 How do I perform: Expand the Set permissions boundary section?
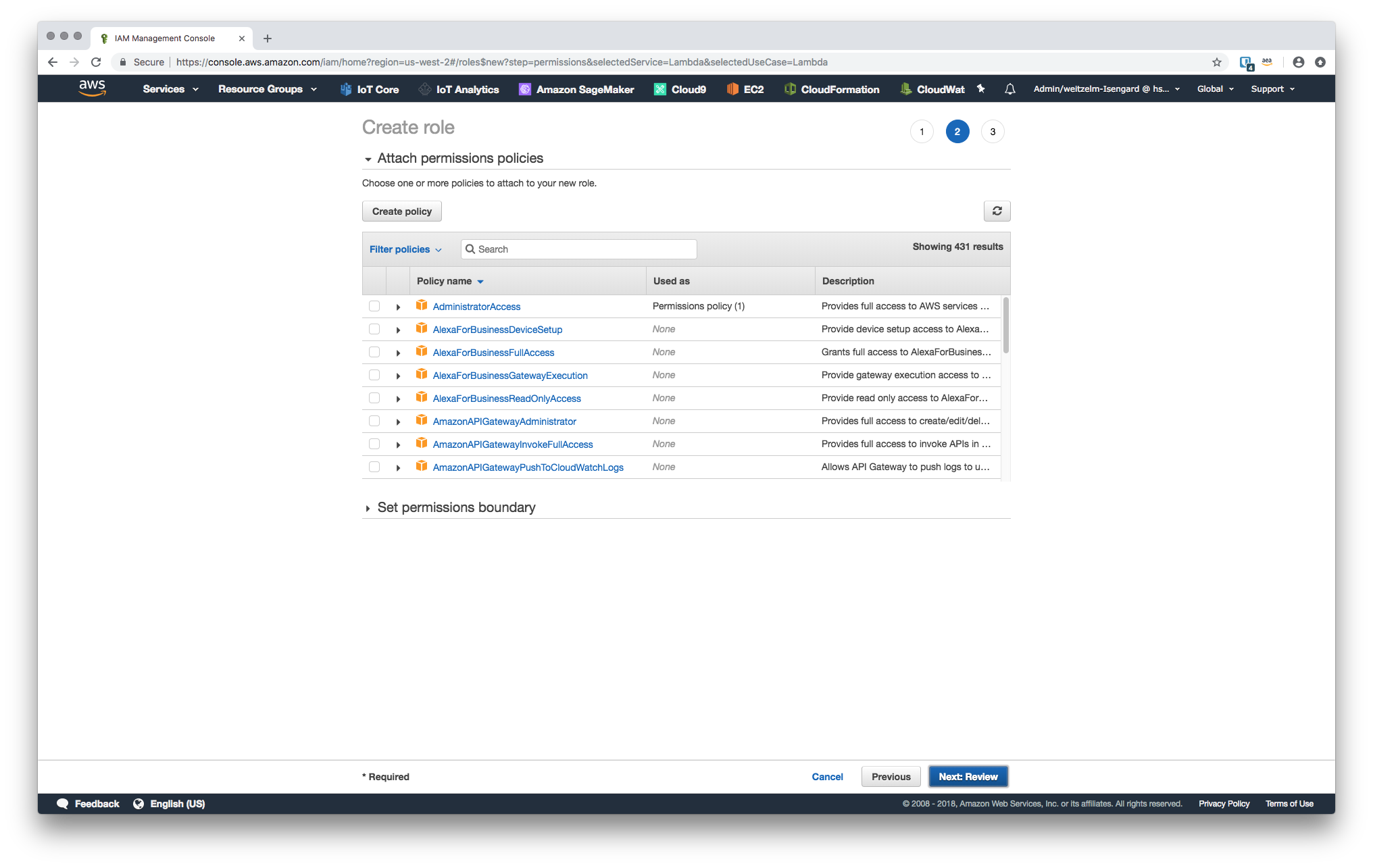(x=368, y=508)
